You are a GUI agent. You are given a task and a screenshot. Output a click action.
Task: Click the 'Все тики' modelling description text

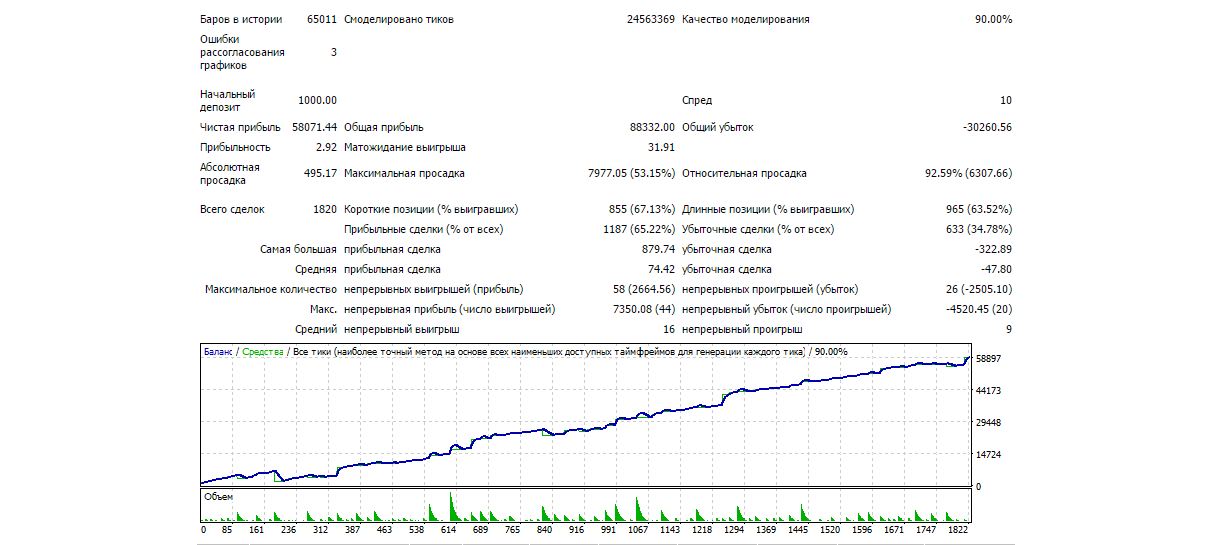click(x=550, y=352)
